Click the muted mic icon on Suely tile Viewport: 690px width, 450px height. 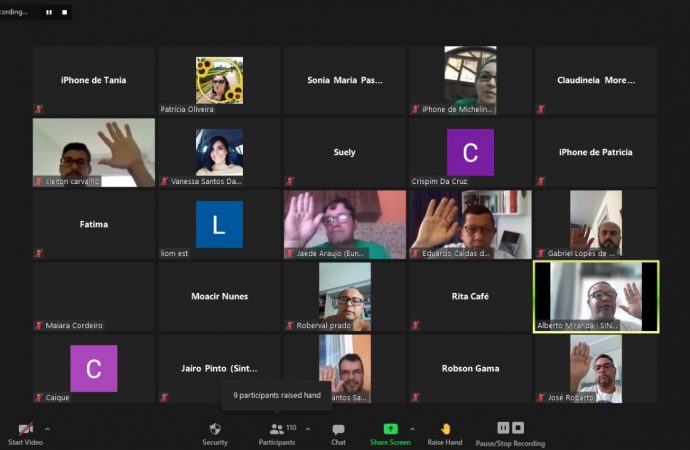tap(290, 181)
